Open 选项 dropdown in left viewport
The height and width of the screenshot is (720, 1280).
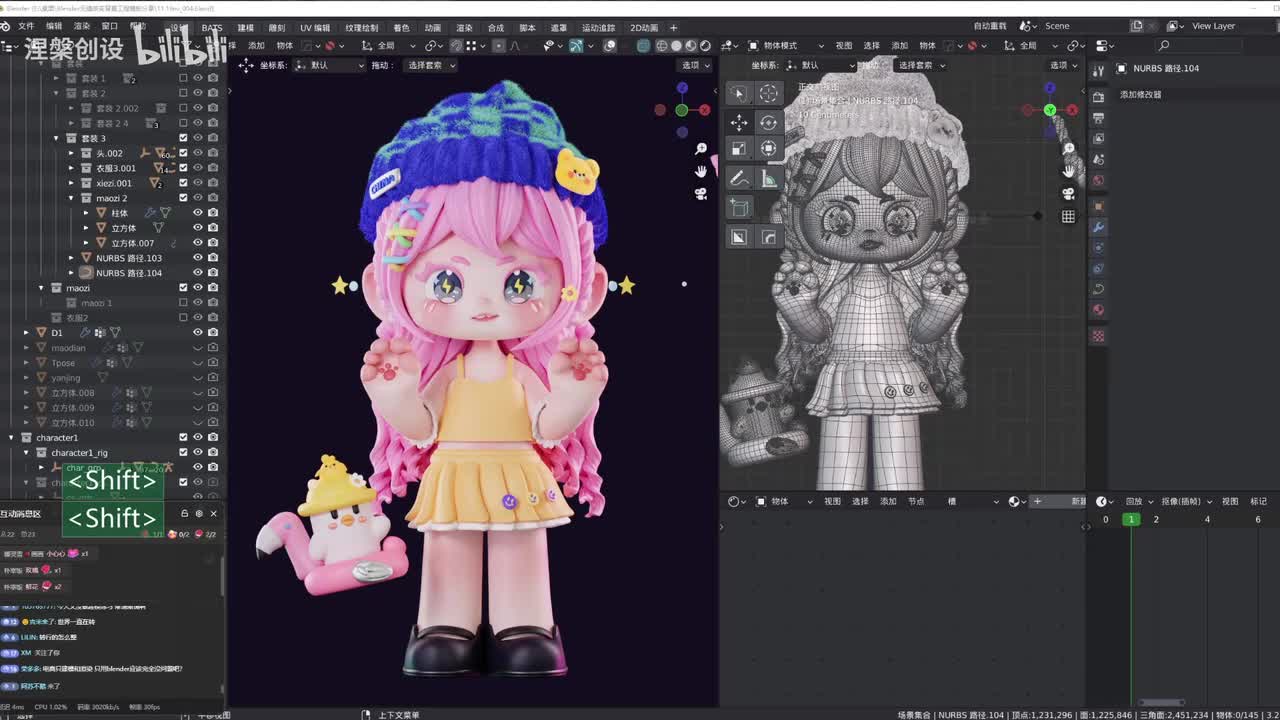(x=694, y=65)
